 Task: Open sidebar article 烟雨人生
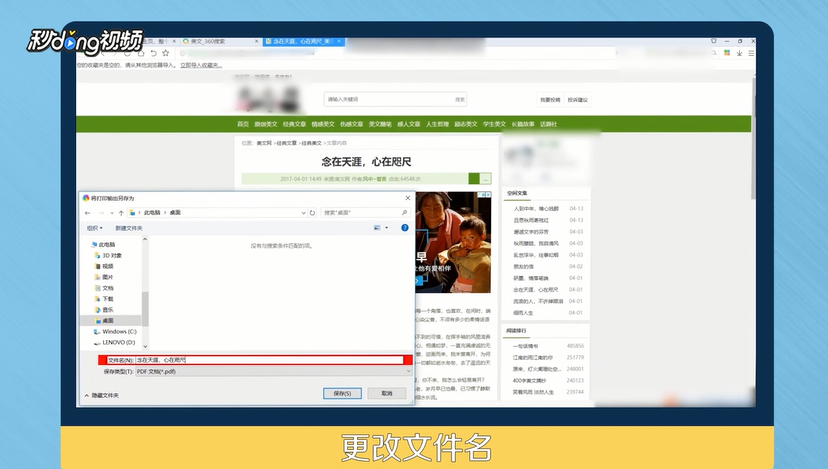[523, 313]
